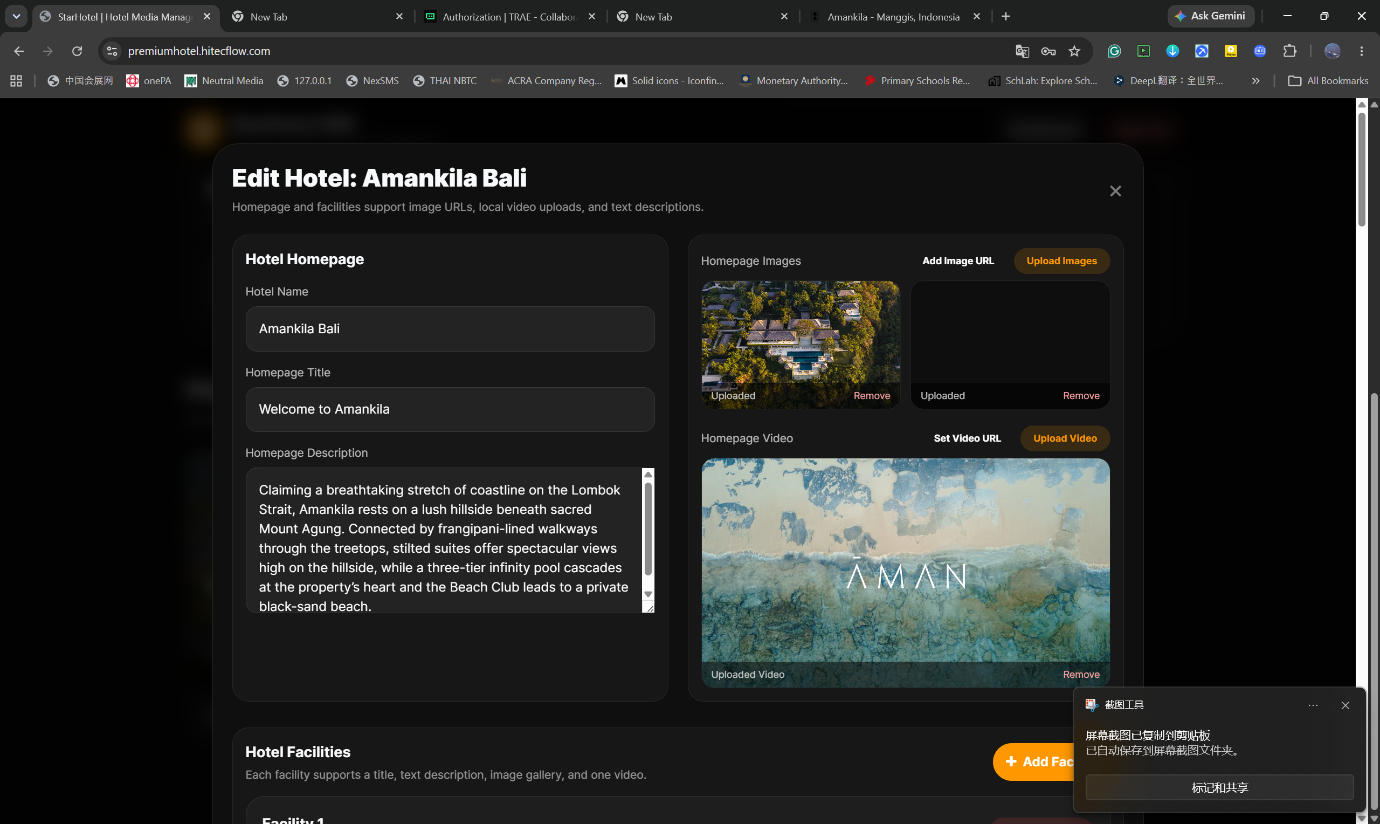Screen dimensions: 1380x824
Task: Click the Add Image URL button
Action: pos(958,261)
